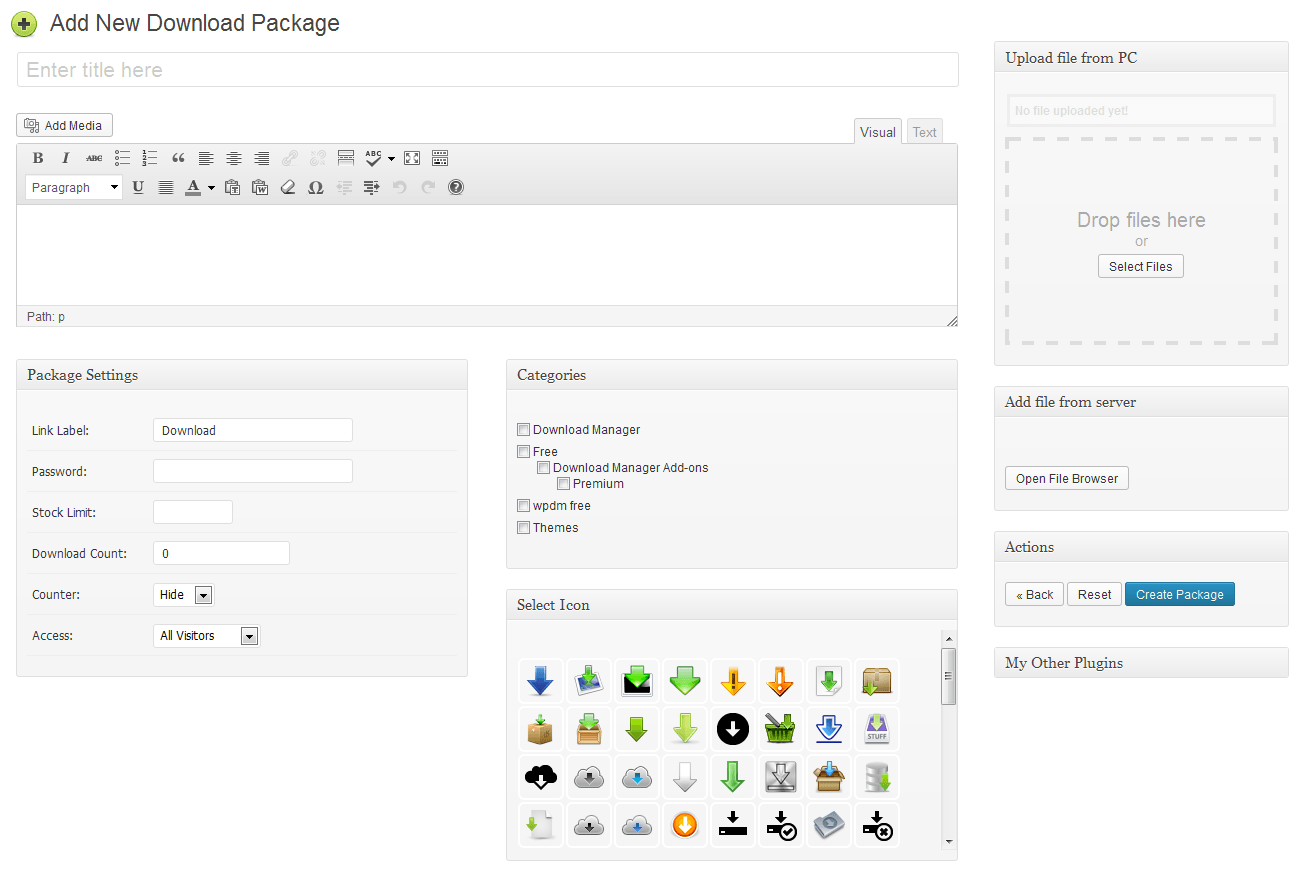This screenshot has height=885, width=1304.
Task: Switch to the Visual editor tab
Action: pyautogui.click(x=878, y=132)
